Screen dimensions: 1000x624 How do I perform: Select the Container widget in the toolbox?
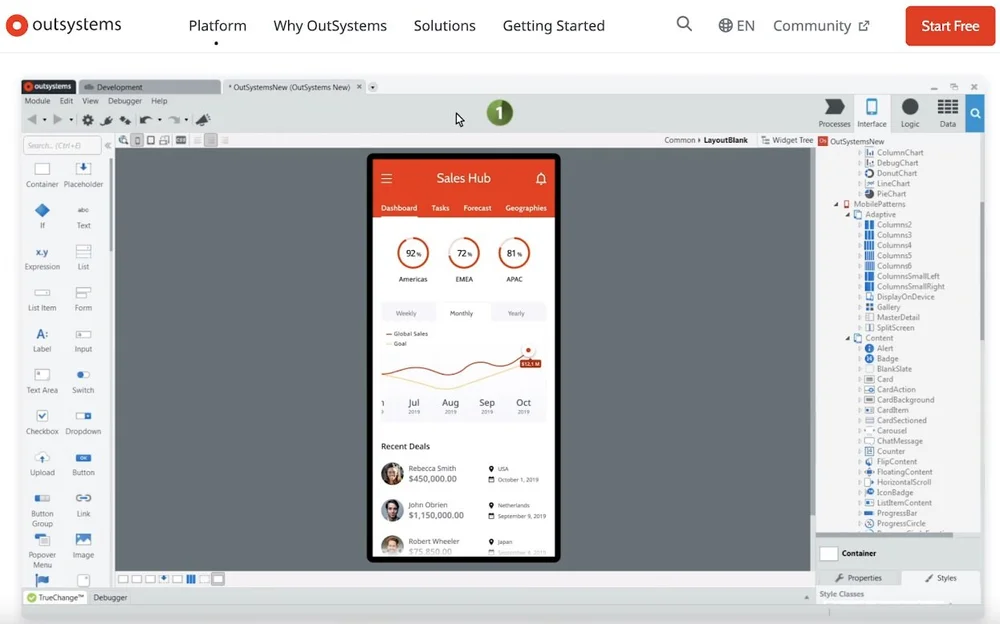click(x=42, y=174)
